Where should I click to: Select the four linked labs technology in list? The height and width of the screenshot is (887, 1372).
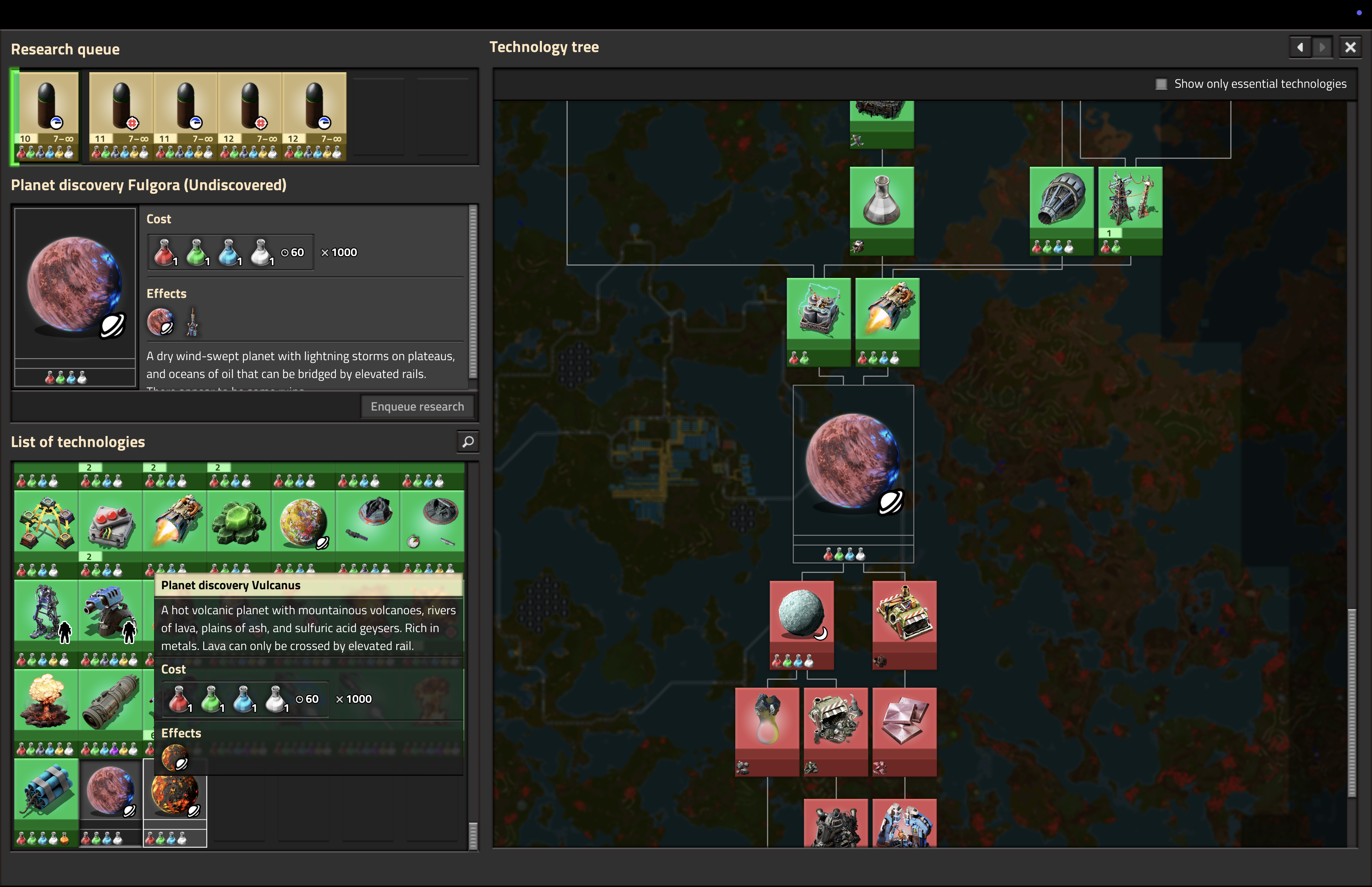click(46, 534)
